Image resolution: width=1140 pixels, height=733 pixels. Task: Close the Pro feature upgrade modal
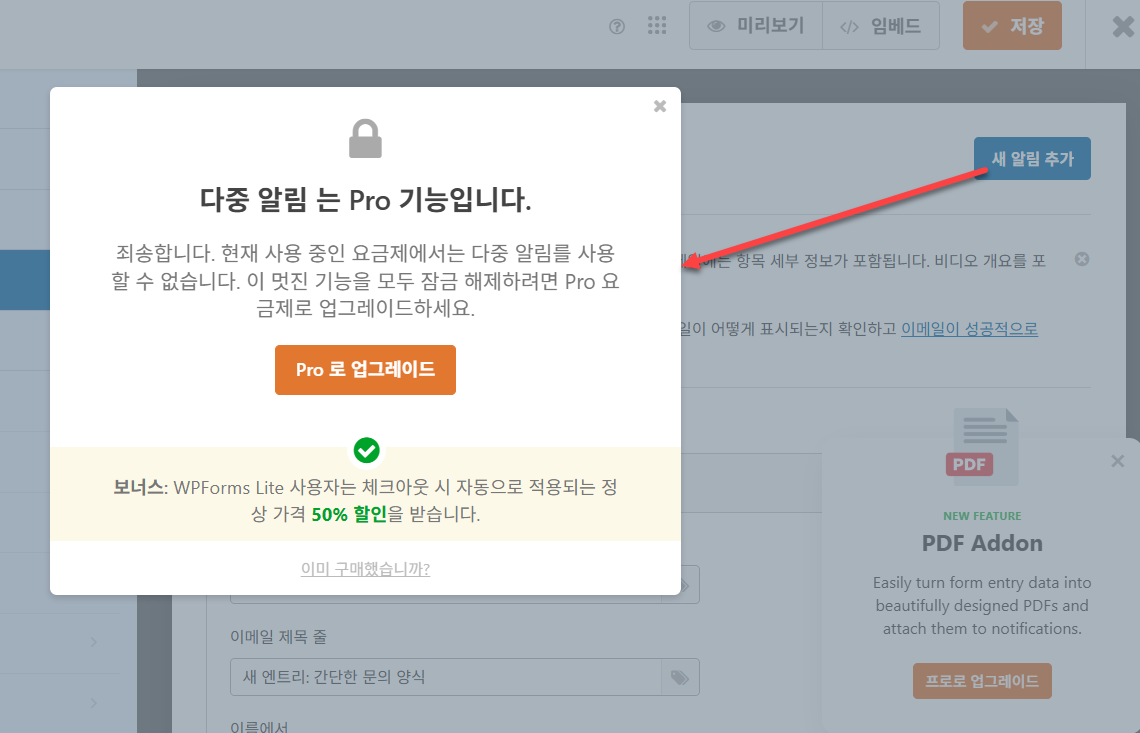click(x=659, y=106)
